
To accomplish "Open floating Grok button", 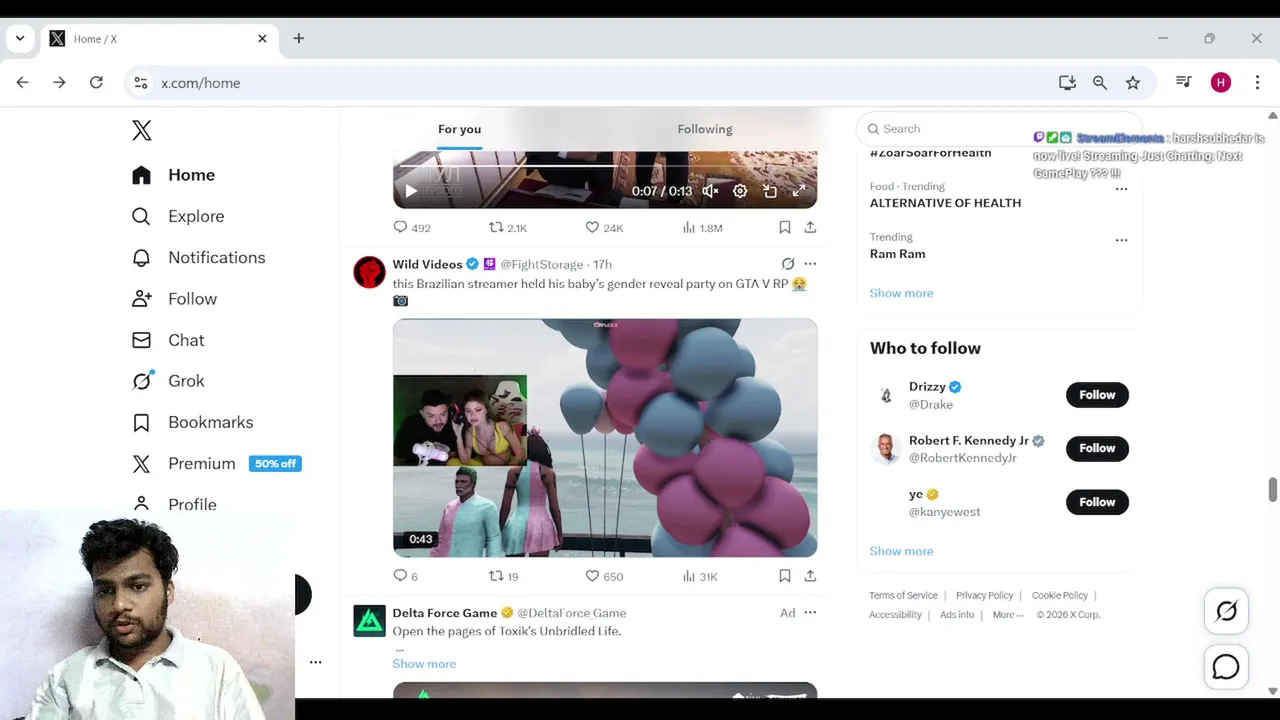I will (x=1226, y=611).
